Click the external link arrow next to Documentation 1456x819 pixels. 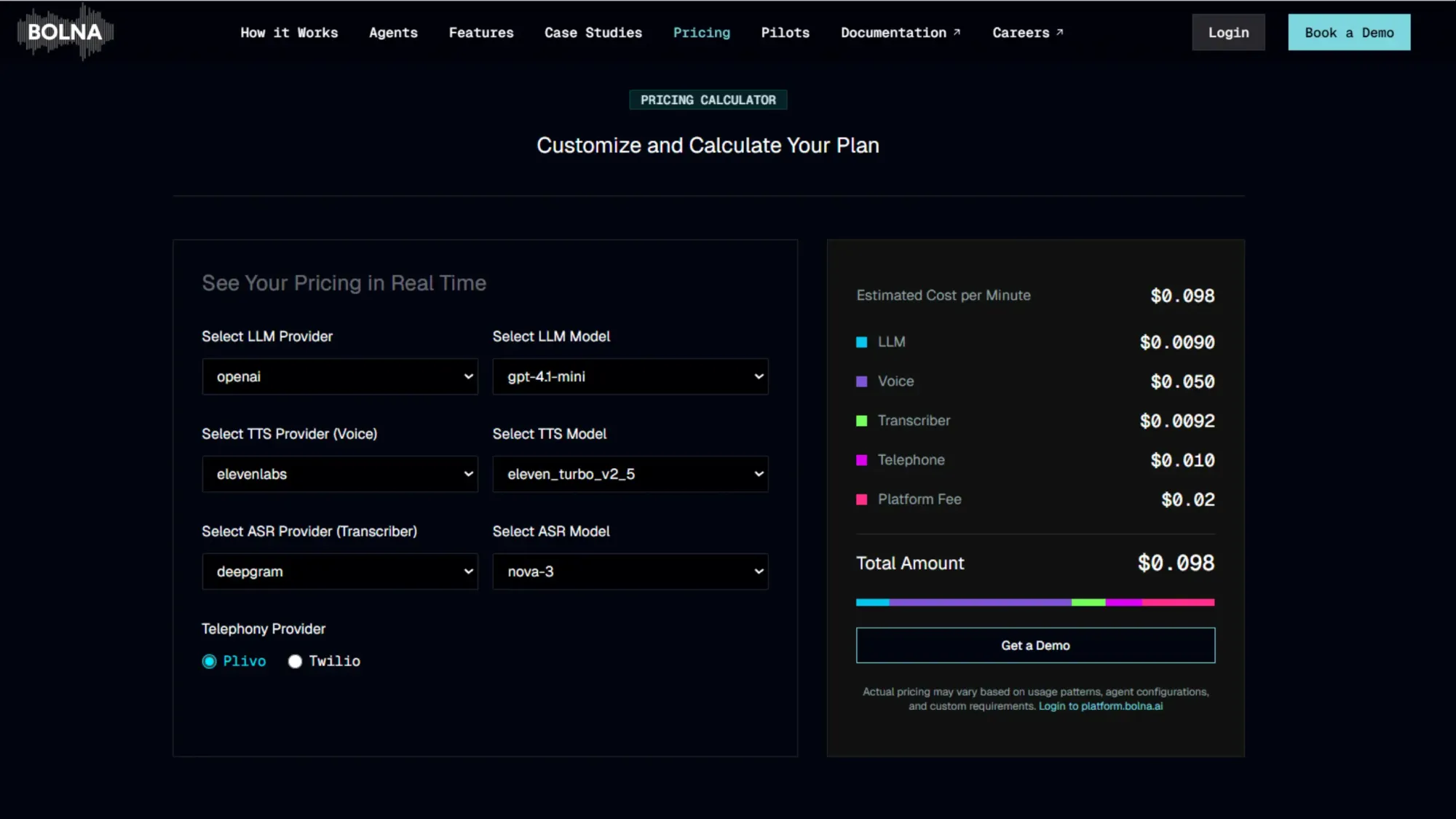pos(956,31)
